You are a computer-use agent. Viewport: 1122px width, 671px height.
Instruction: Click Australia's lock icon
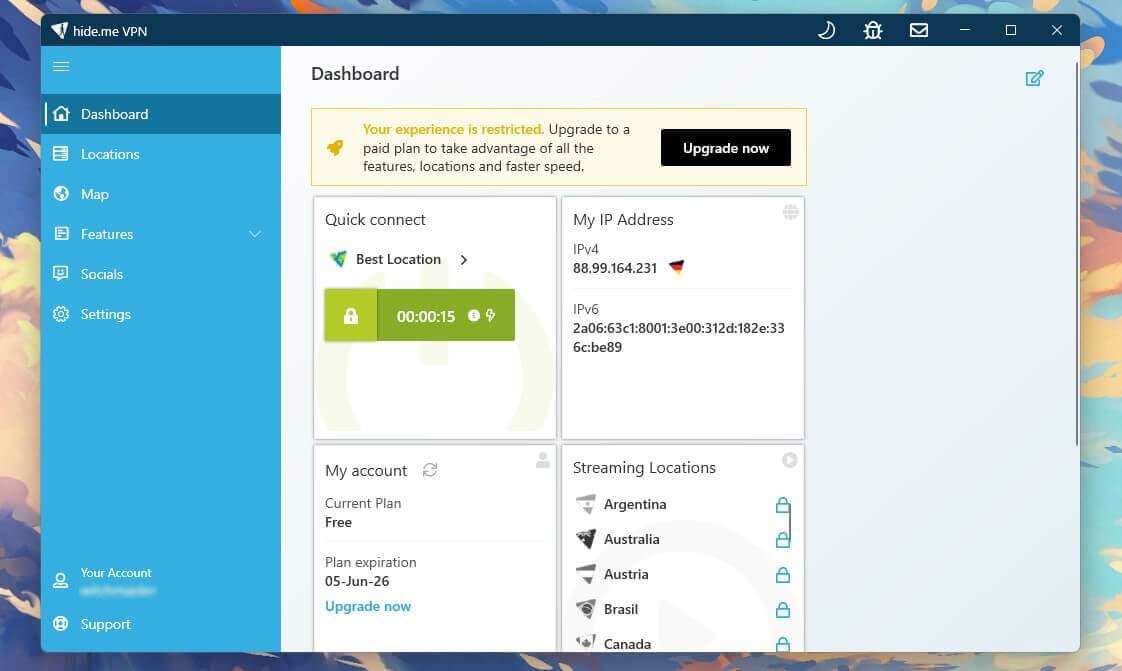tap(783, 539)
